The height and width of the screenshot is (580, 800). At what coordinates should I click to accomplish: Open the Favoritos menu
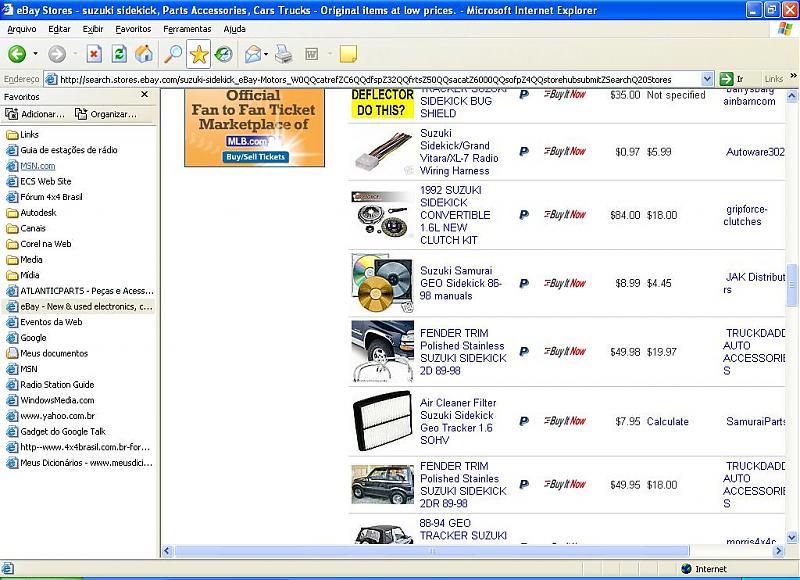click(133, 29)
